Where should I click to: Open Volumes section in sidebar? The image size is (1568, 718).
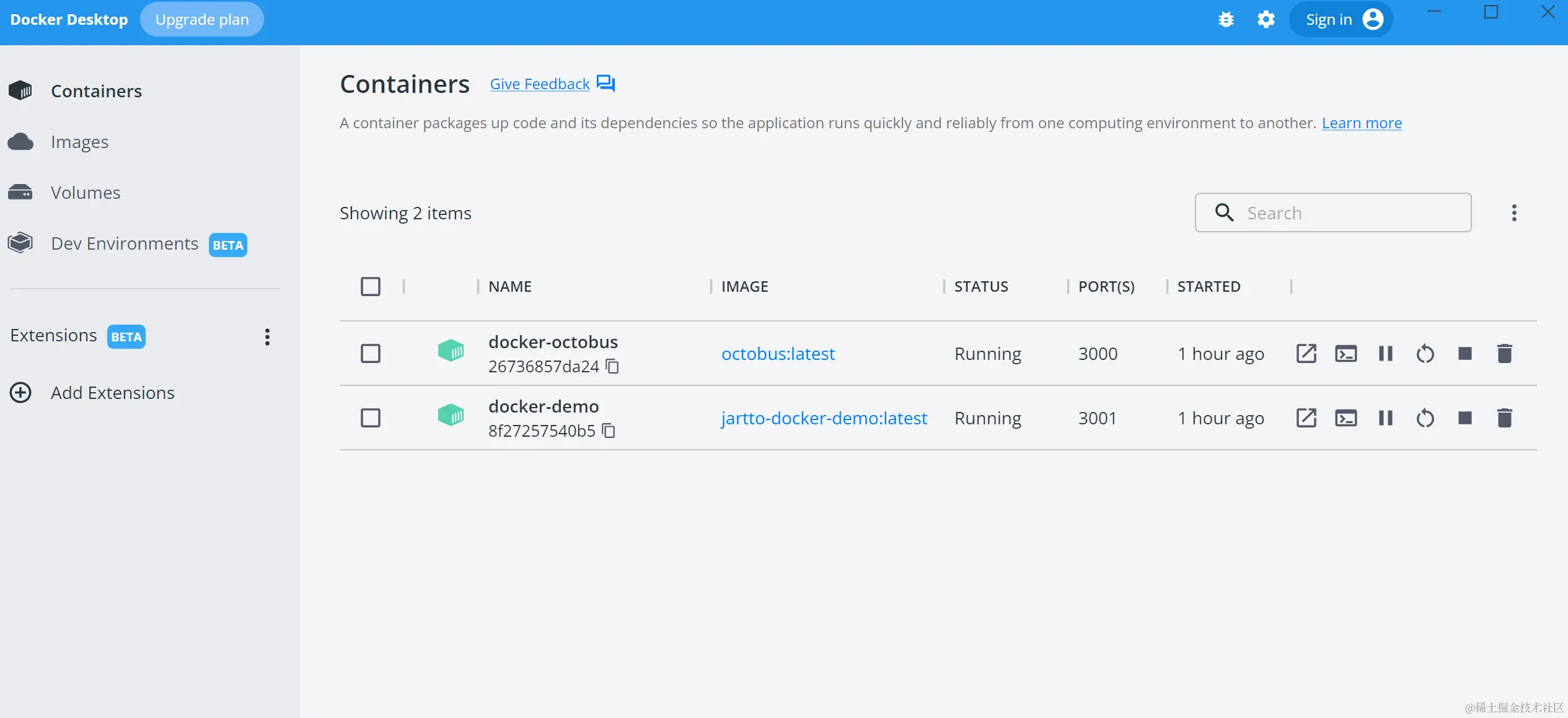click(86, 193)
